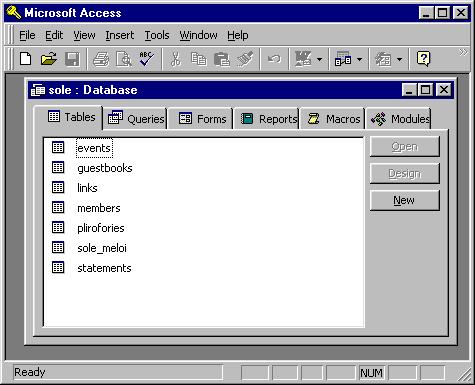Click the table icon beside members
The width and height of the screenshot is (475, 385).
click(x=58, y=207)
